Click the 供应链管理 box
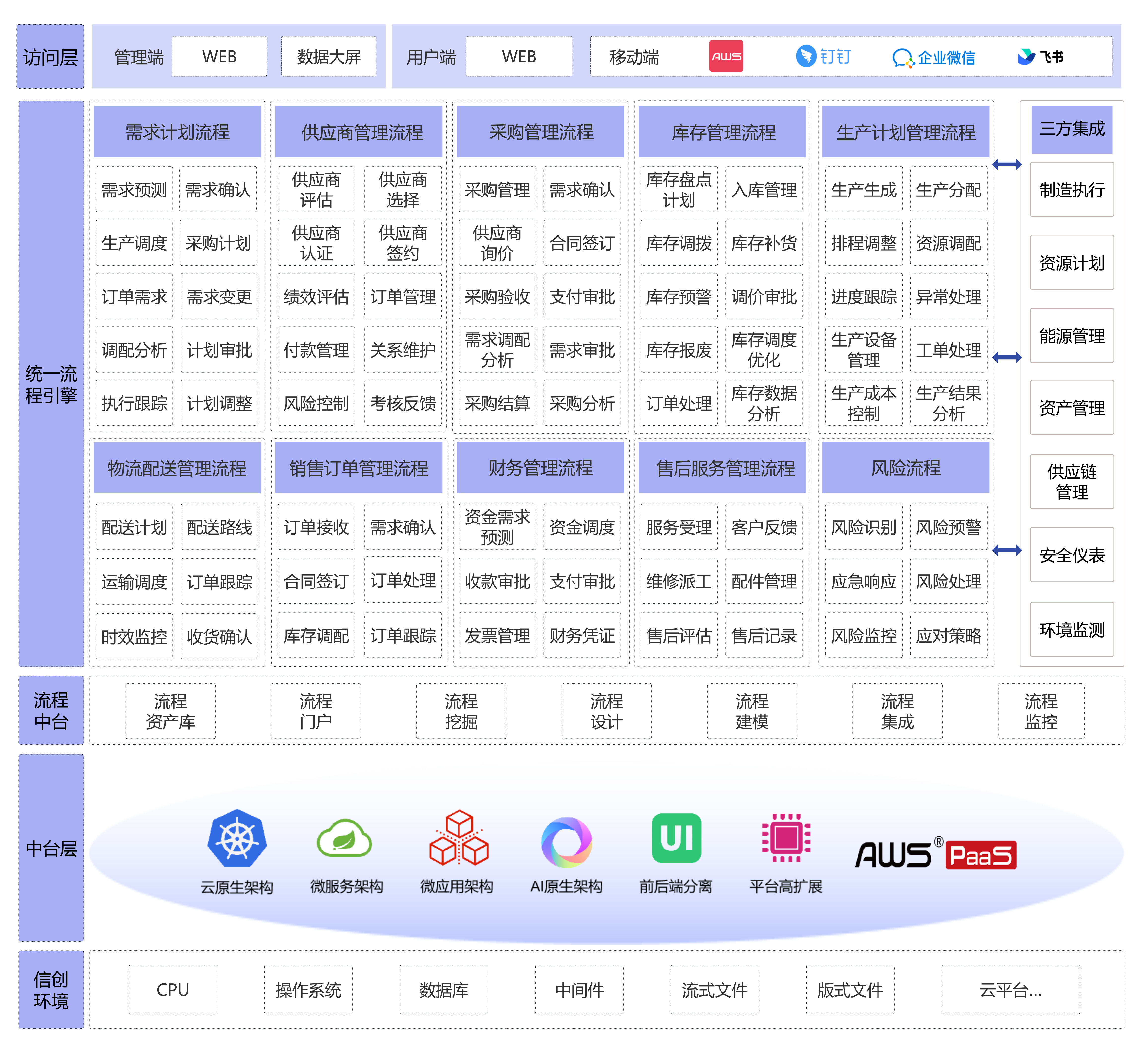Viewport: 1148px width, 1046px height. pyautogui.click(x=1072, y=482)
